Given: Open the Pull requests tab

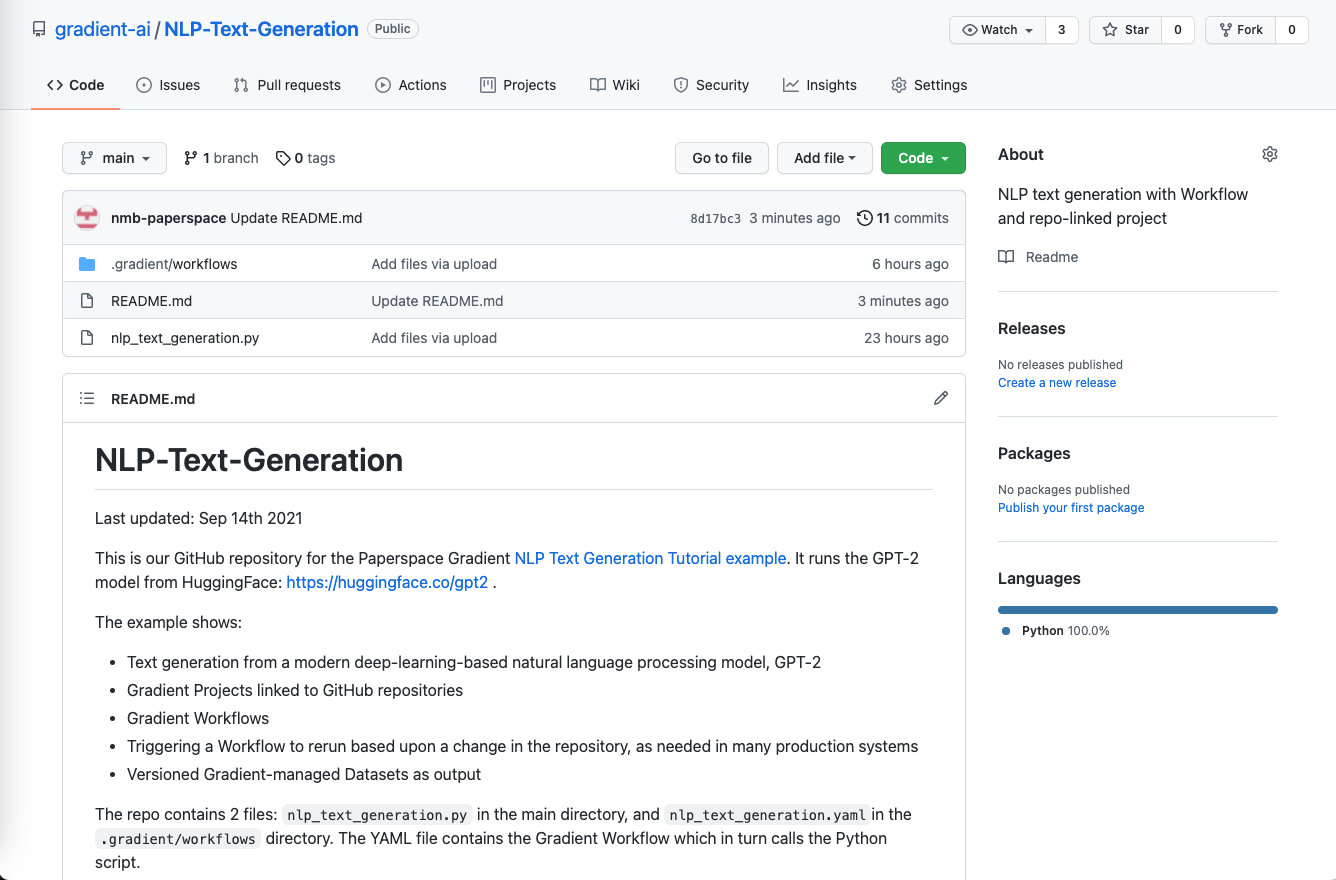Looking at the screenshot, I should 287,85.
